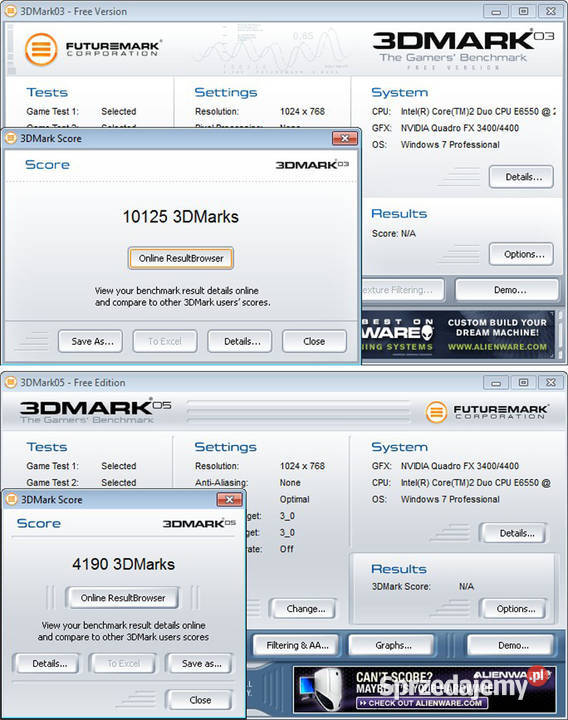
Task: Click 'Optimal' setting value in 3DMark05
Action: pyautogui.click(x=294, y=499)
